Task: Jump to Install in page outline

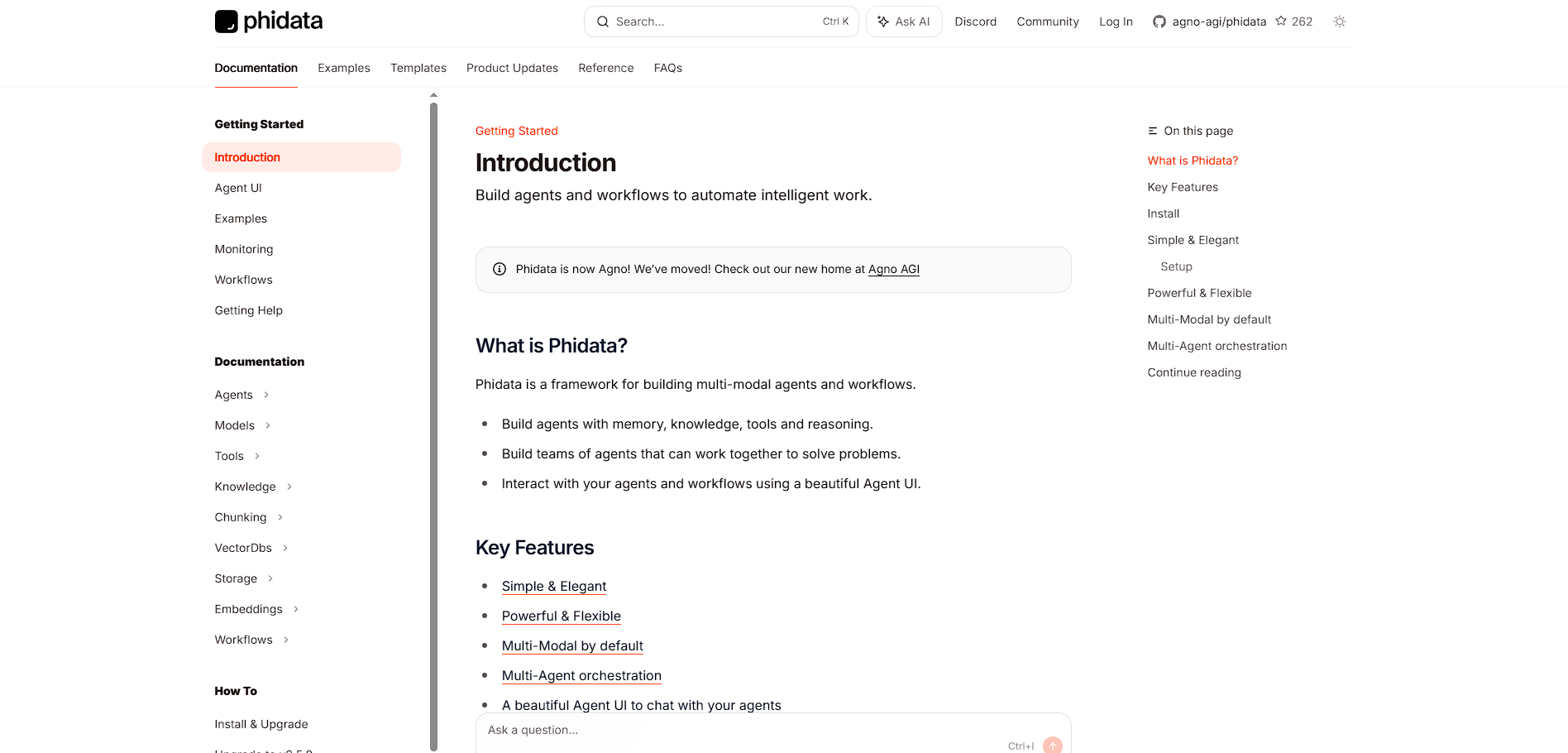Action: [x=1164, y=213]
